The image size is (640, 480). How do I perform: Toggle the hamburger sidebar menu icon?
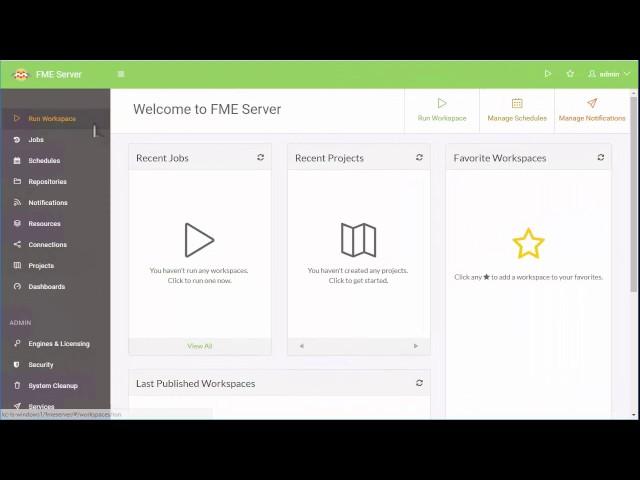tap(121, 74)
